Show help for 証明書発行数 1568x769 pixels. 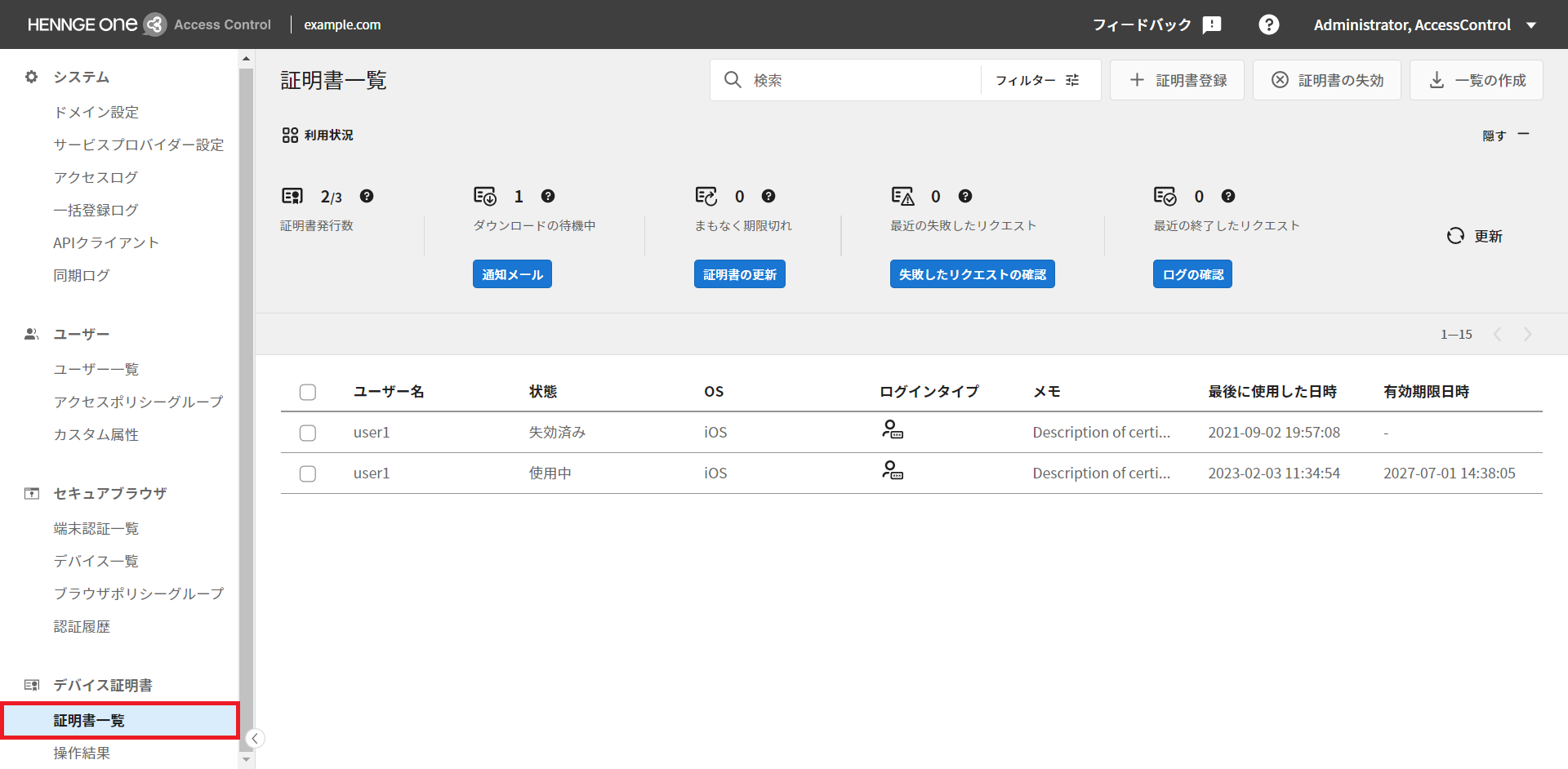pyautogui.click(x=367, y=196)
